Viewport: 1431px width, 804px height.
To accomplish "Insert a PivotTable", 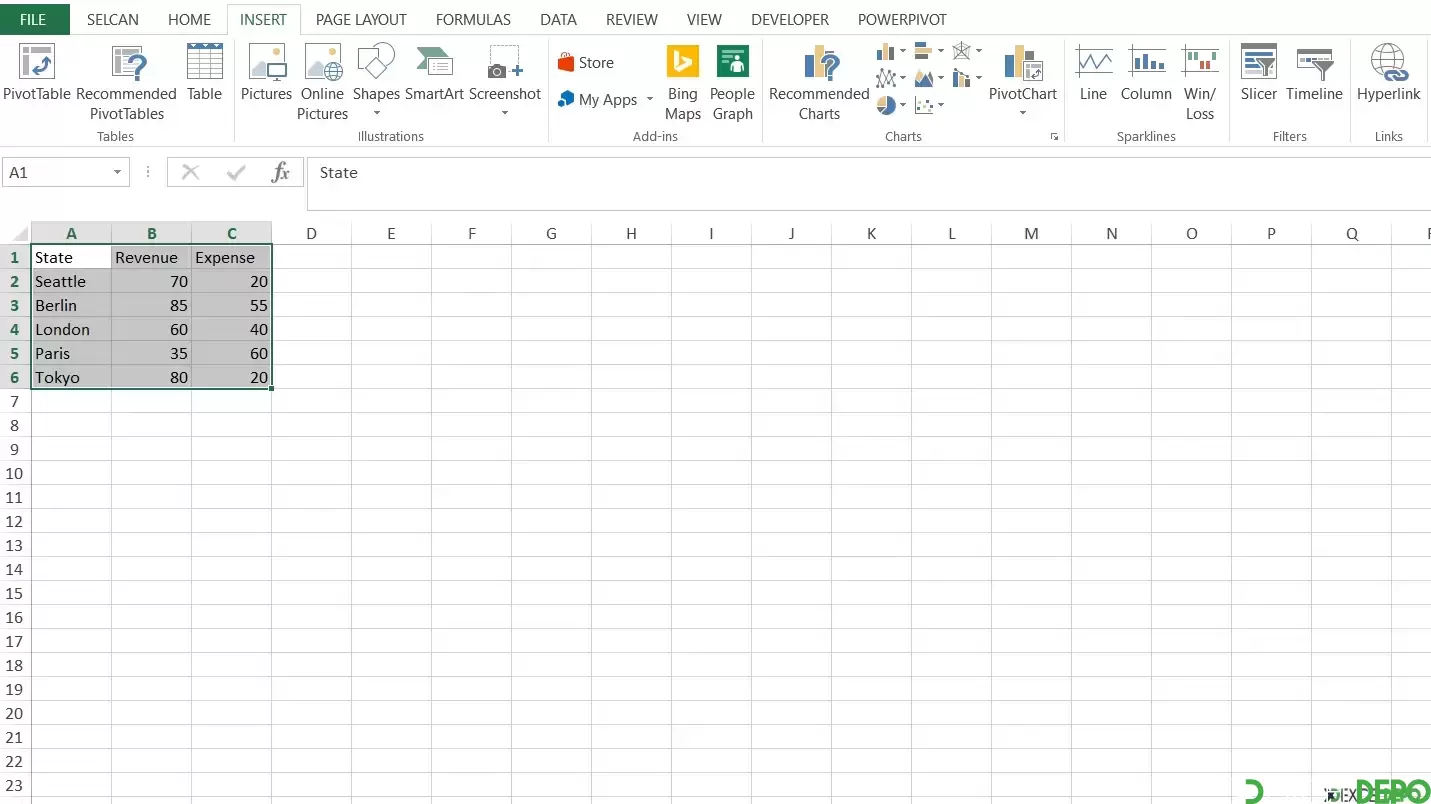I will (37, 73).
